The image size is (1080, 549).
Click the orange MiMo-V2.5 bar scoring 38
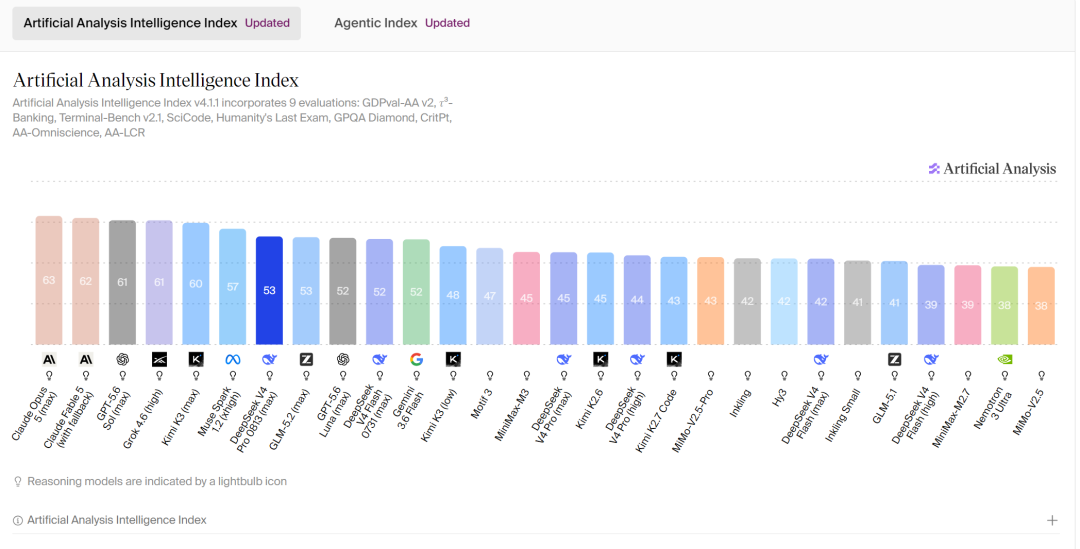click(x=1041, y=305)
